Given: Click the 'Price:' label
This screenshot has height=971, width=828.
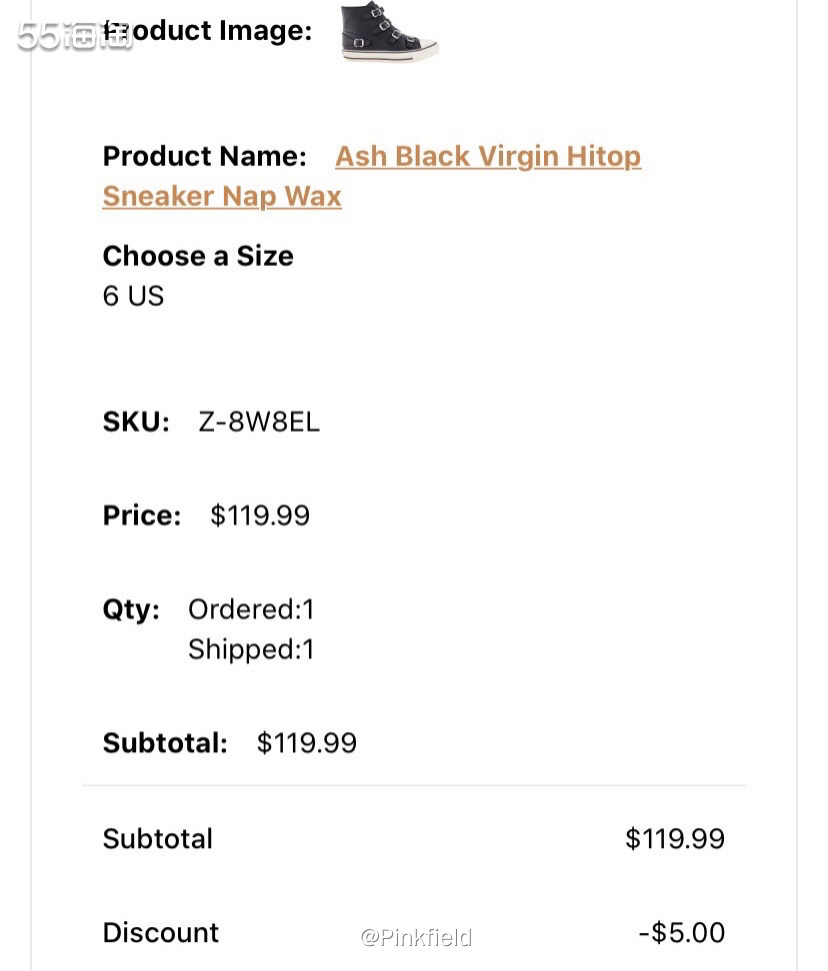Looking at the screenshot, I should [142, 516].
